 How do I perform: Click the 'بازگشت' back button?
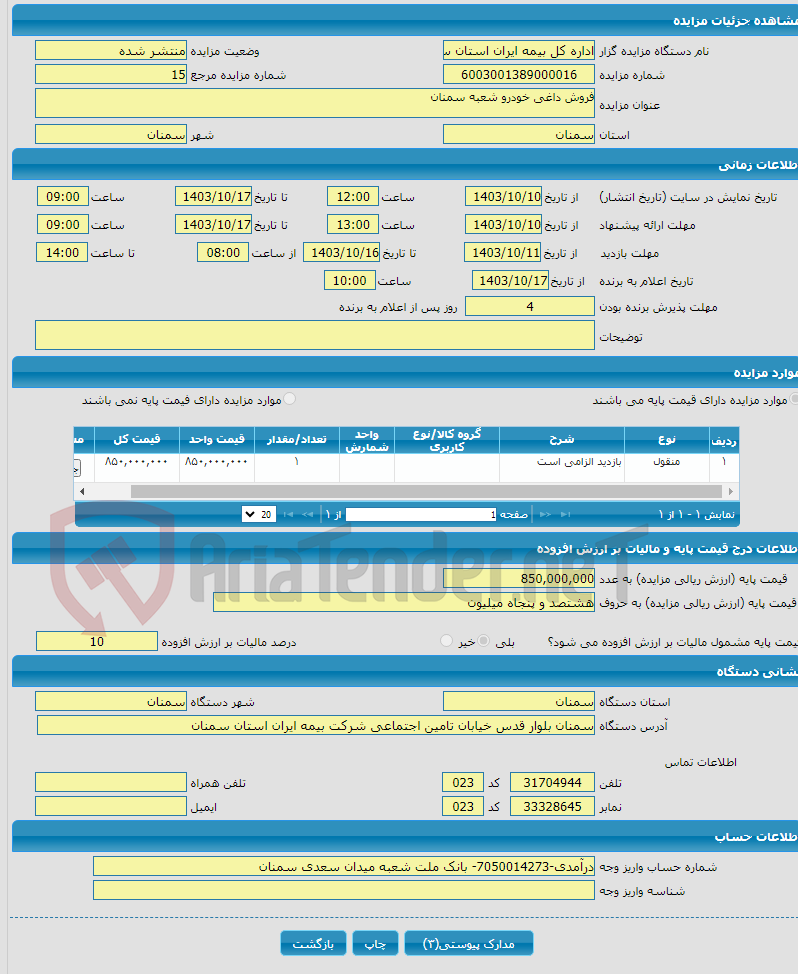(x=313, y=944)
